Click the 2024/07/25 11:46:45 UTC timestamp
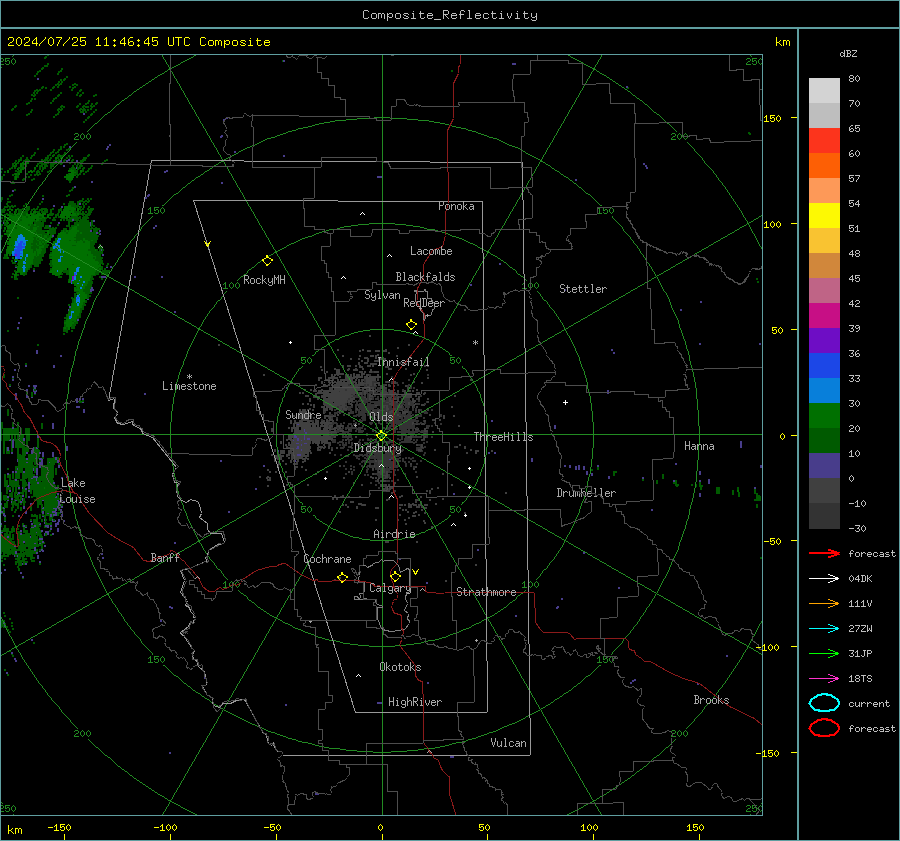 click(x=99, y=42)
